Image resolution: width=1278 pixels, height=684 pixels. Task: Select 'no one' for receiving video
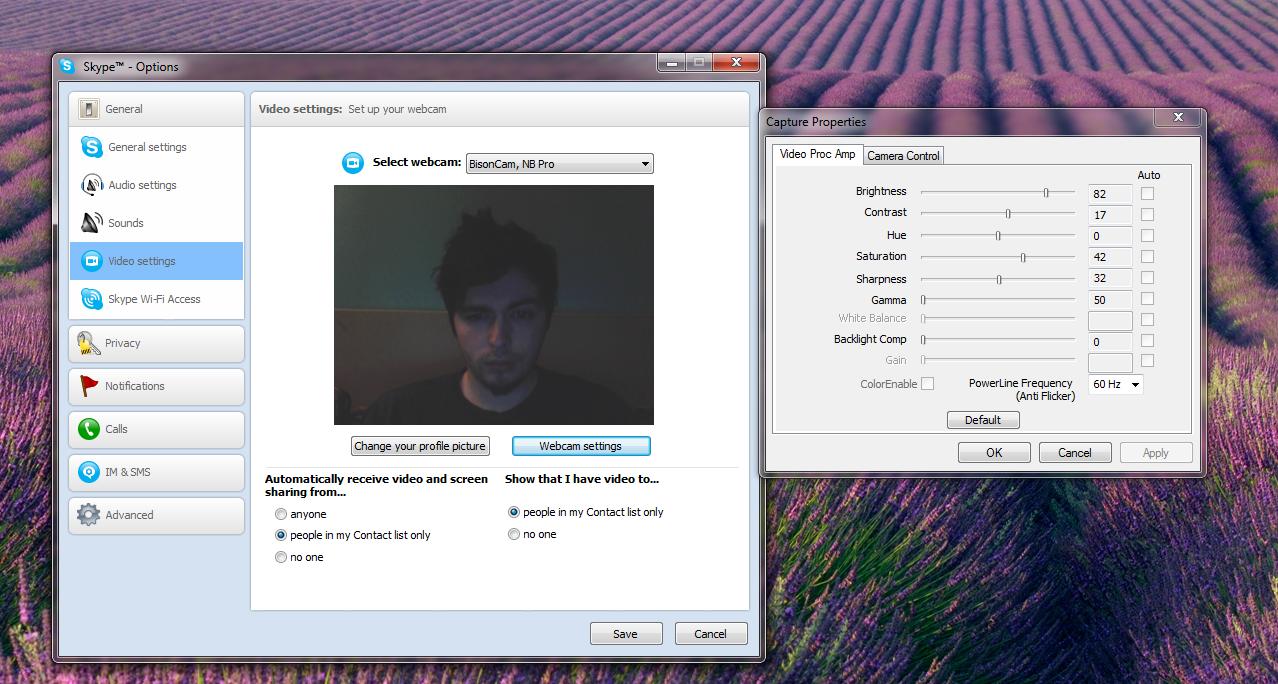(281, 557)
